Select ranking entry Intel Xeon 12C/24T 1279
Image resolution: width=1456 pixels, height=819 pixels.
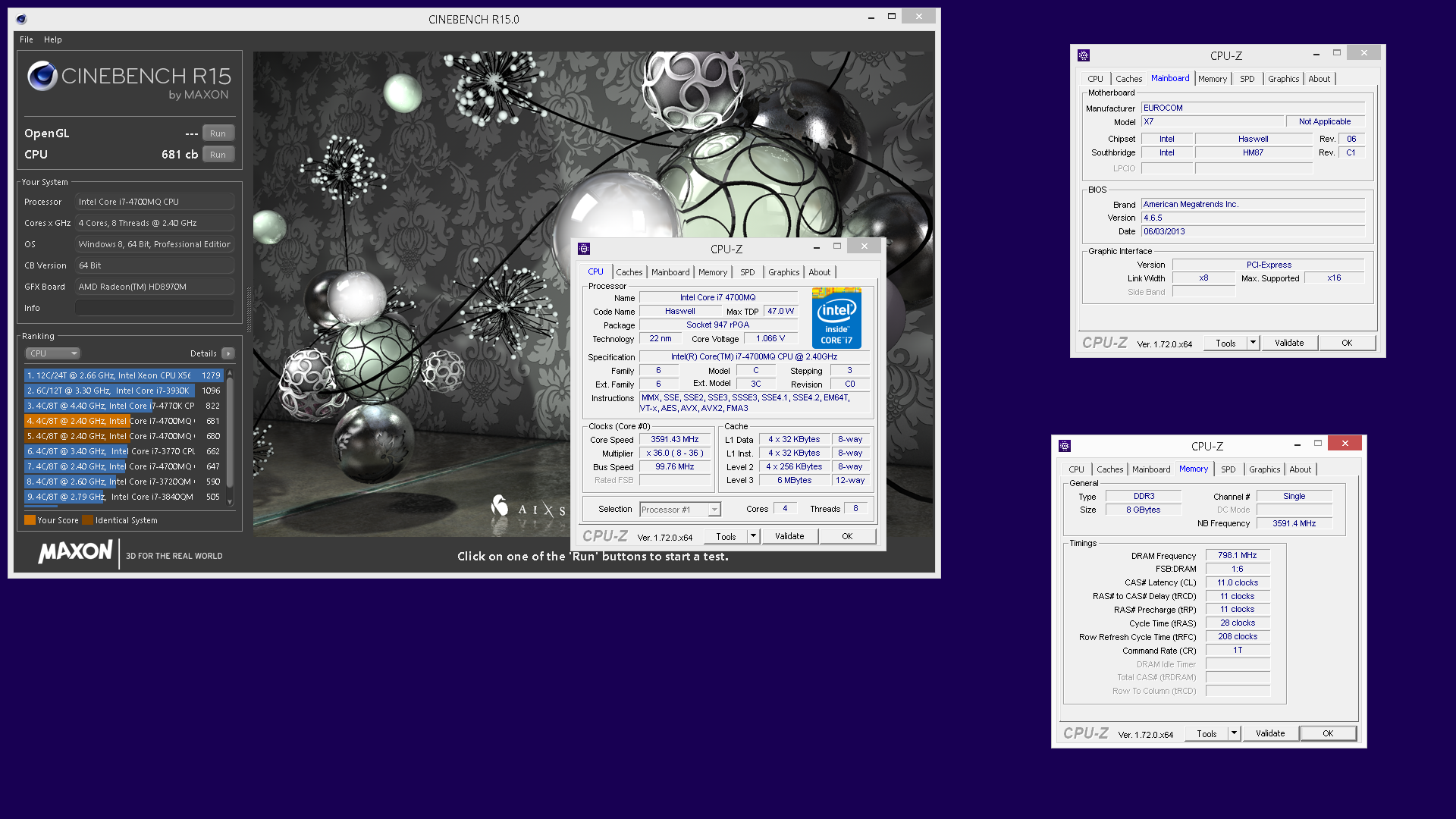[124, 375]
